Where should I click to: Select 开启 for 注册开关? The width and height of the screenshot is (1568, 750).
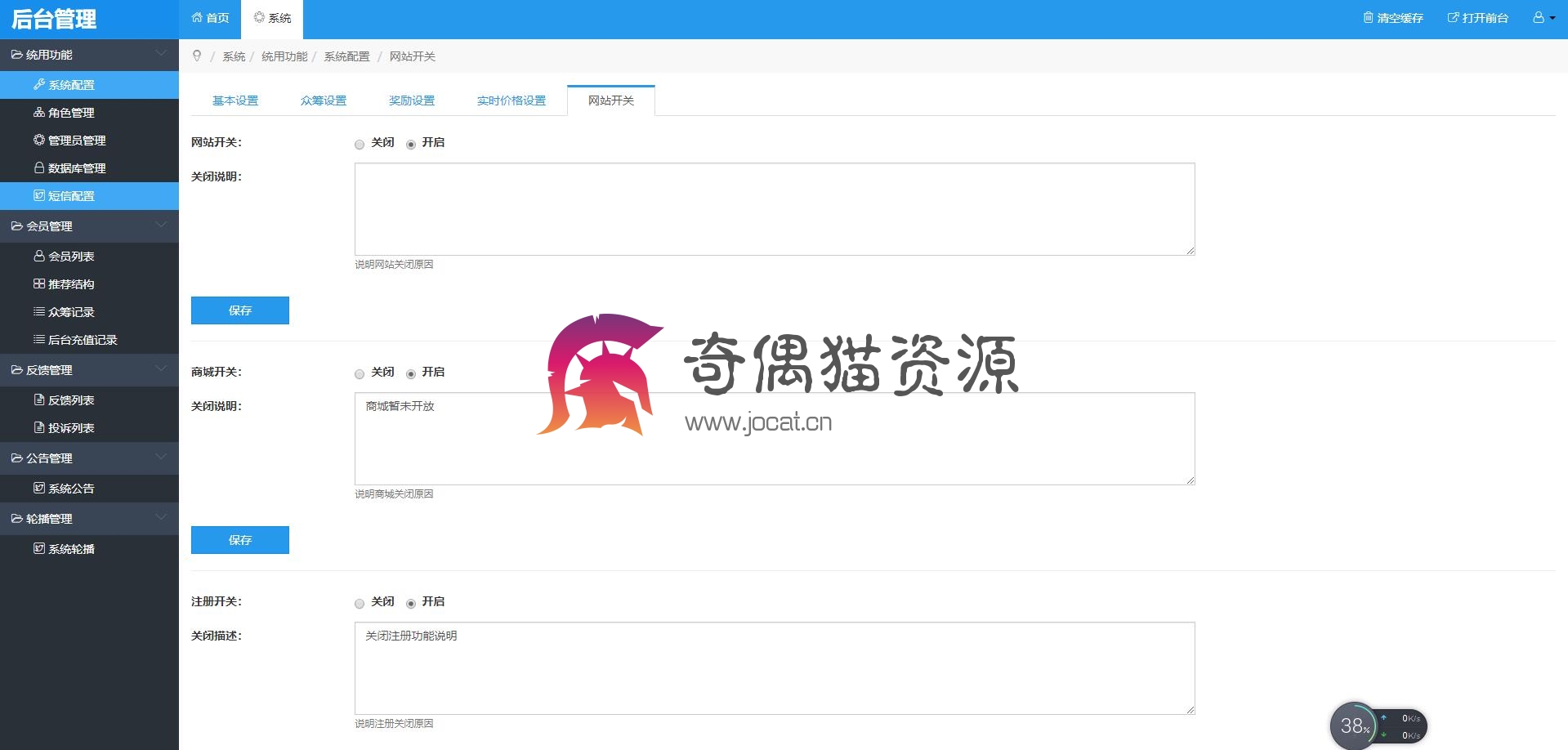(411, 604)
